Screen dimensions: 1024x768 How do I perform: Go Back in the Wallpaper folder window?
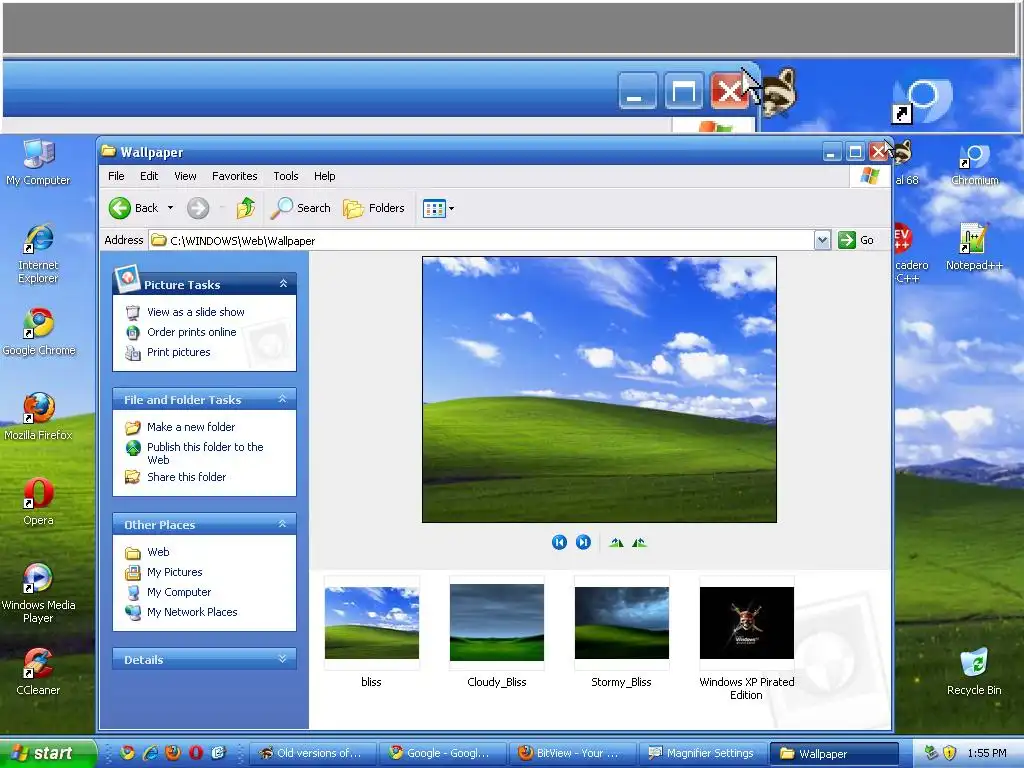[x=133, y=208]
